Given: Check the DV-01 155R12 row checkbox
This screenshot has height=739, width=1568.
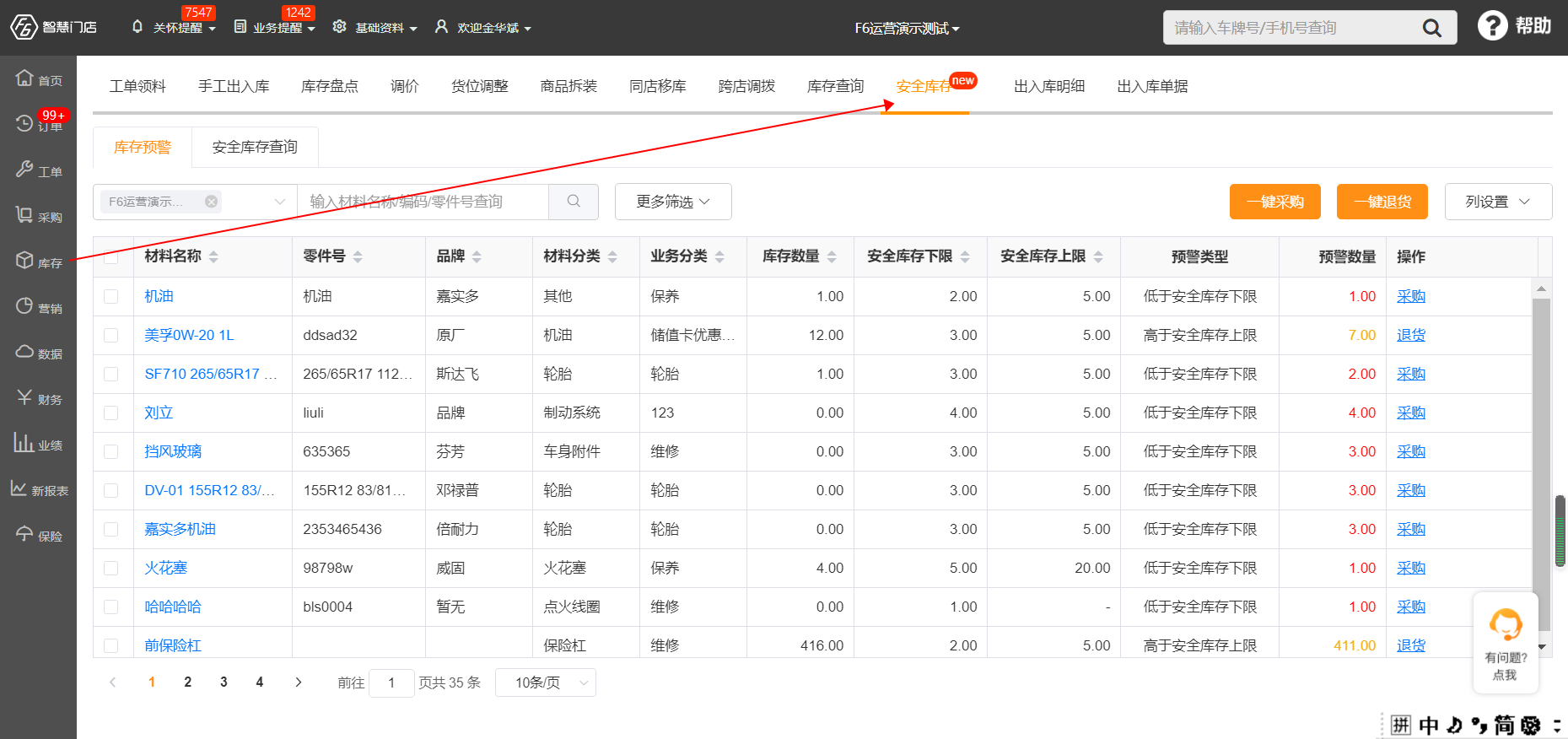Looking at the screenshot, I should [x=111, y=490].
